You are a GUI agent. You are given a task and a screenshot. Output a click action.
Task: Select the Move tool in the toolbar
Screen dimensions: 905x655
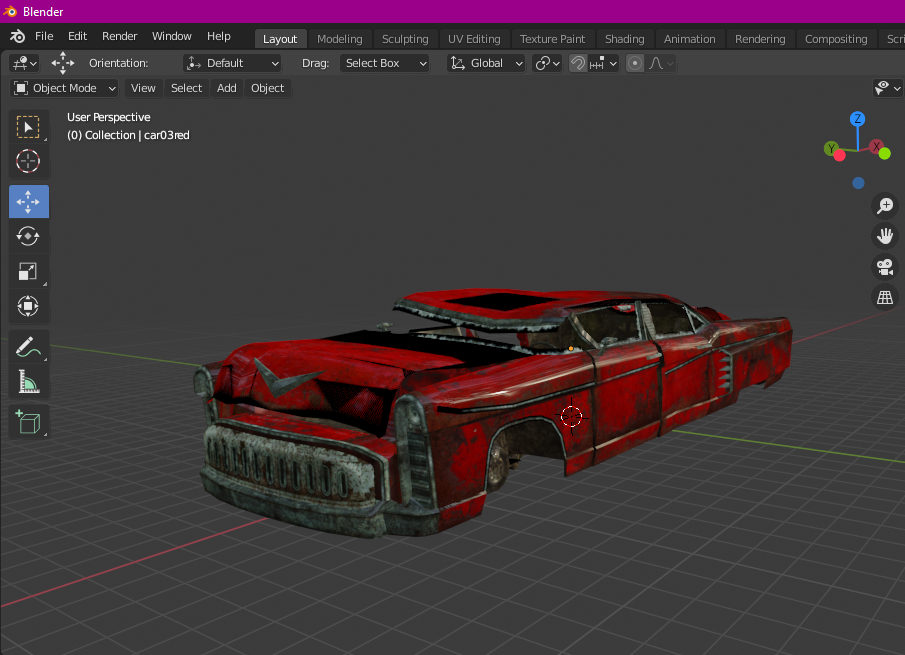click(28, 201)
